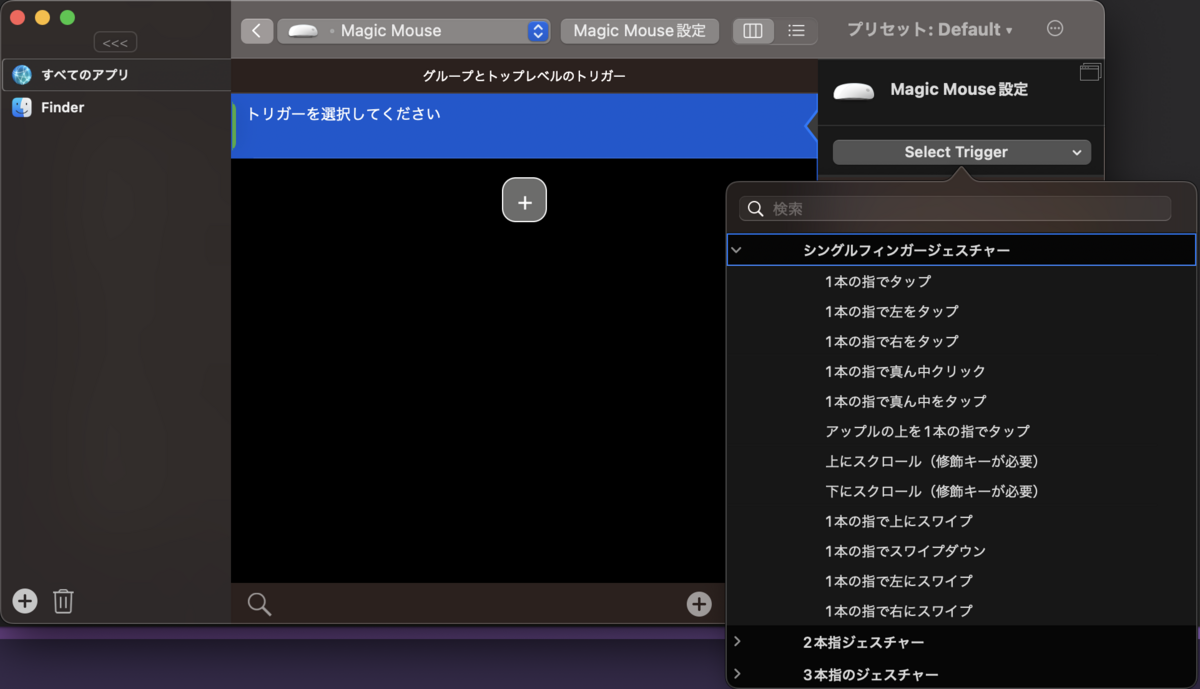This screenshot has width=1200, height=689.
Task: Click the round plus icon at trigger list bottom
Action: coord(699,603)
